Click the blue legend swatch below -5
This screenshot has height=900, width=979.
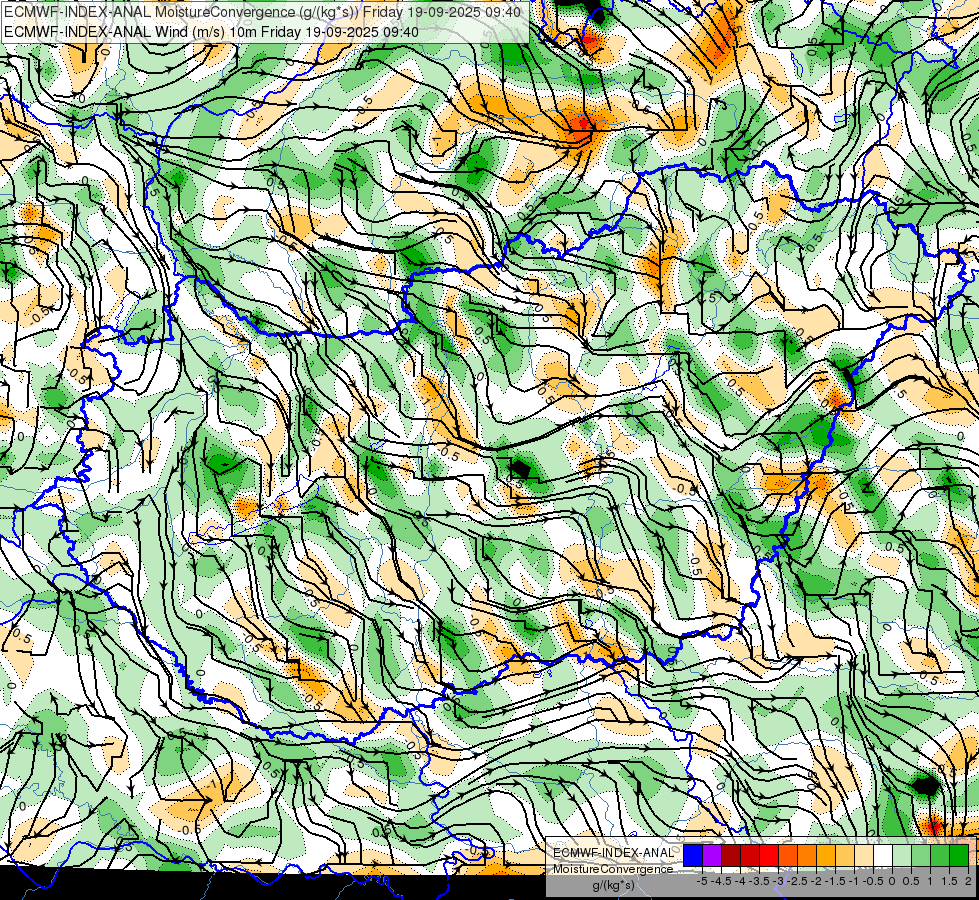pyautogui.click(x=693, y=855)
